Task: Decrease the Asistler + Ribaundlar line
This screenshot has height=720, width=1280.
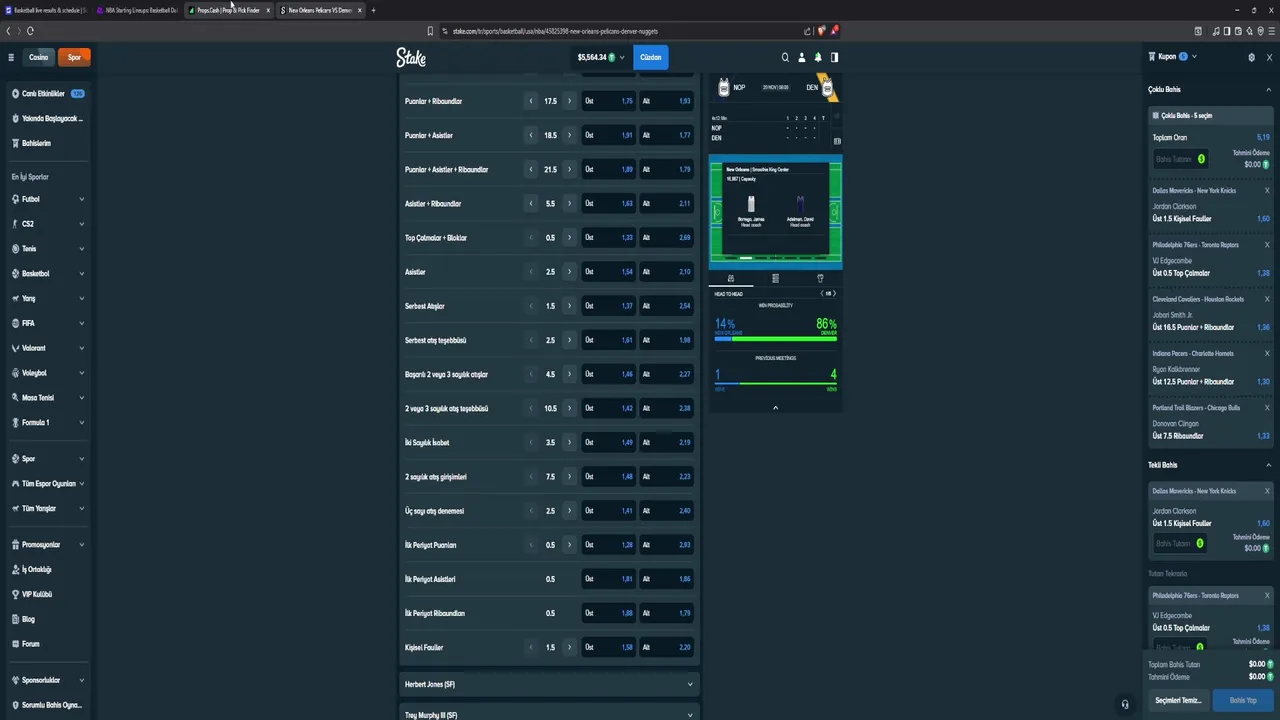Action: [x=531, y=204]
